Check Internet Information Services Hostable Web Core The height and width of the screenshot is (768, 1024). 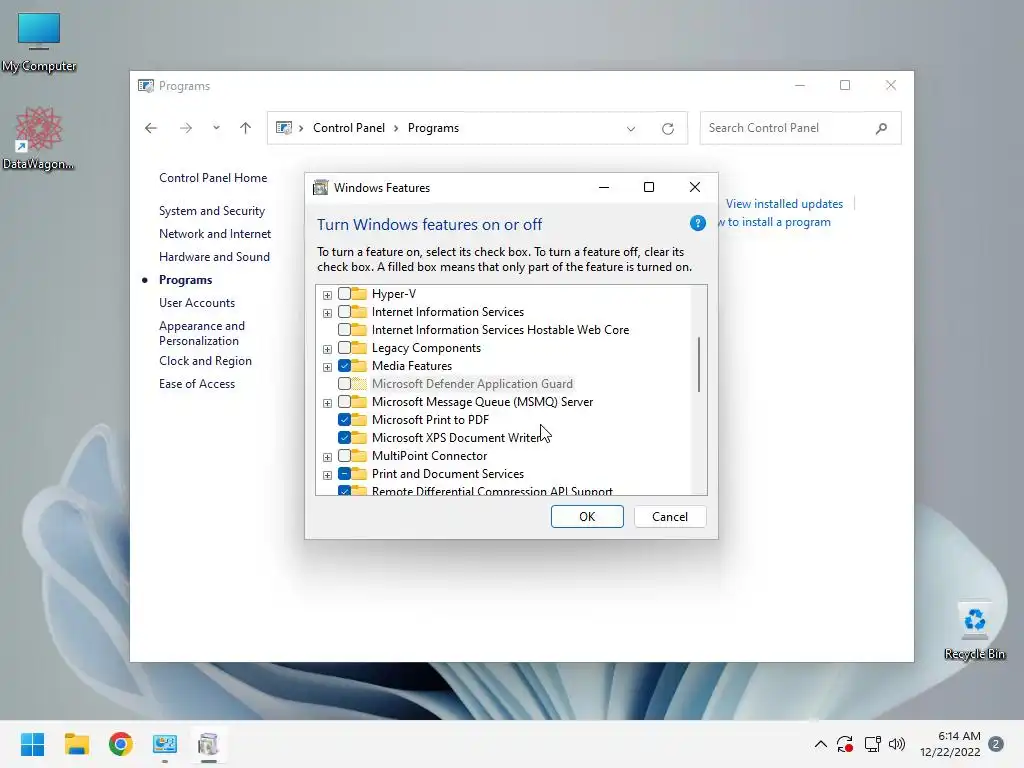click(344, 330)
